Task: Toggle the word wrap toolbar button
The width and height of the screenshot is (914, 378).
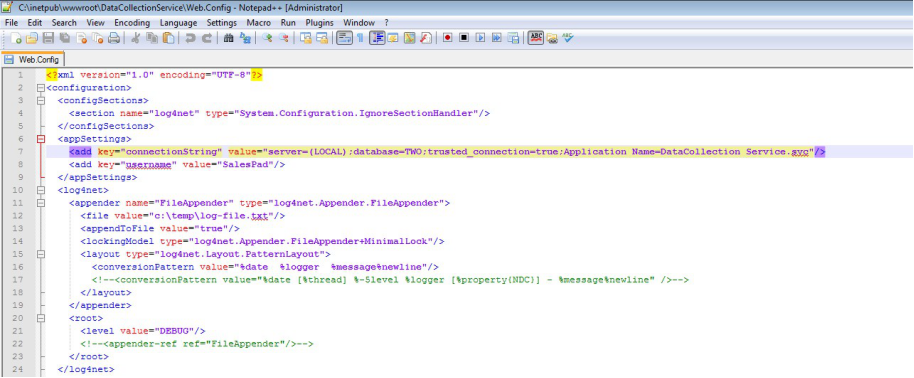Action: click(x=344, y=38)
